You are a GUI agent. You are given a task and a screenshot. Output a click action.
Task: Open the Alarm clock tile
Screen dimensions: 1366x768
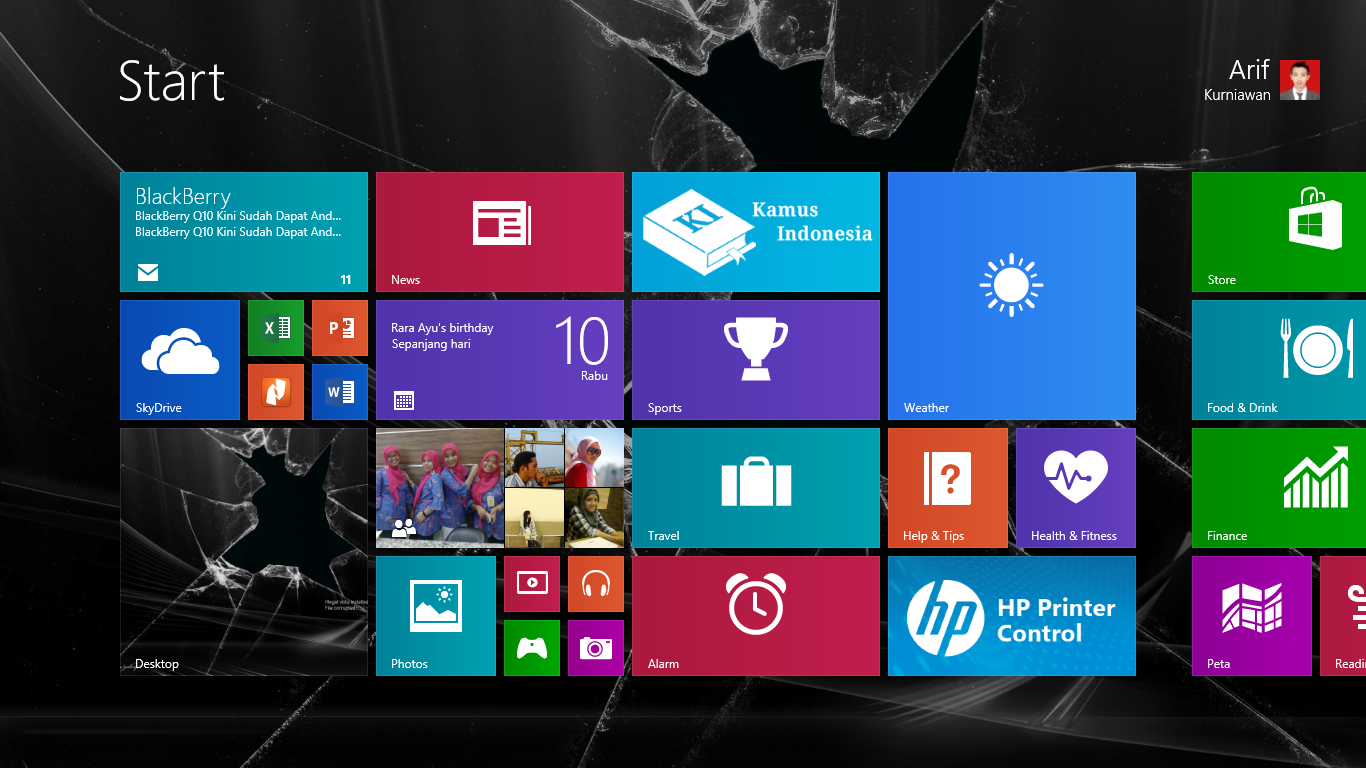point(756,616)
